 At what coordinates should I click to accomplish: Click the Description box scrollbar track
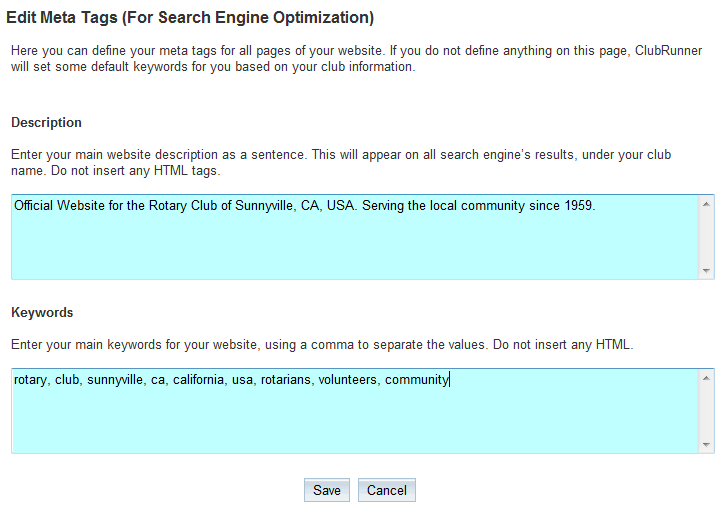click(707, 237)
